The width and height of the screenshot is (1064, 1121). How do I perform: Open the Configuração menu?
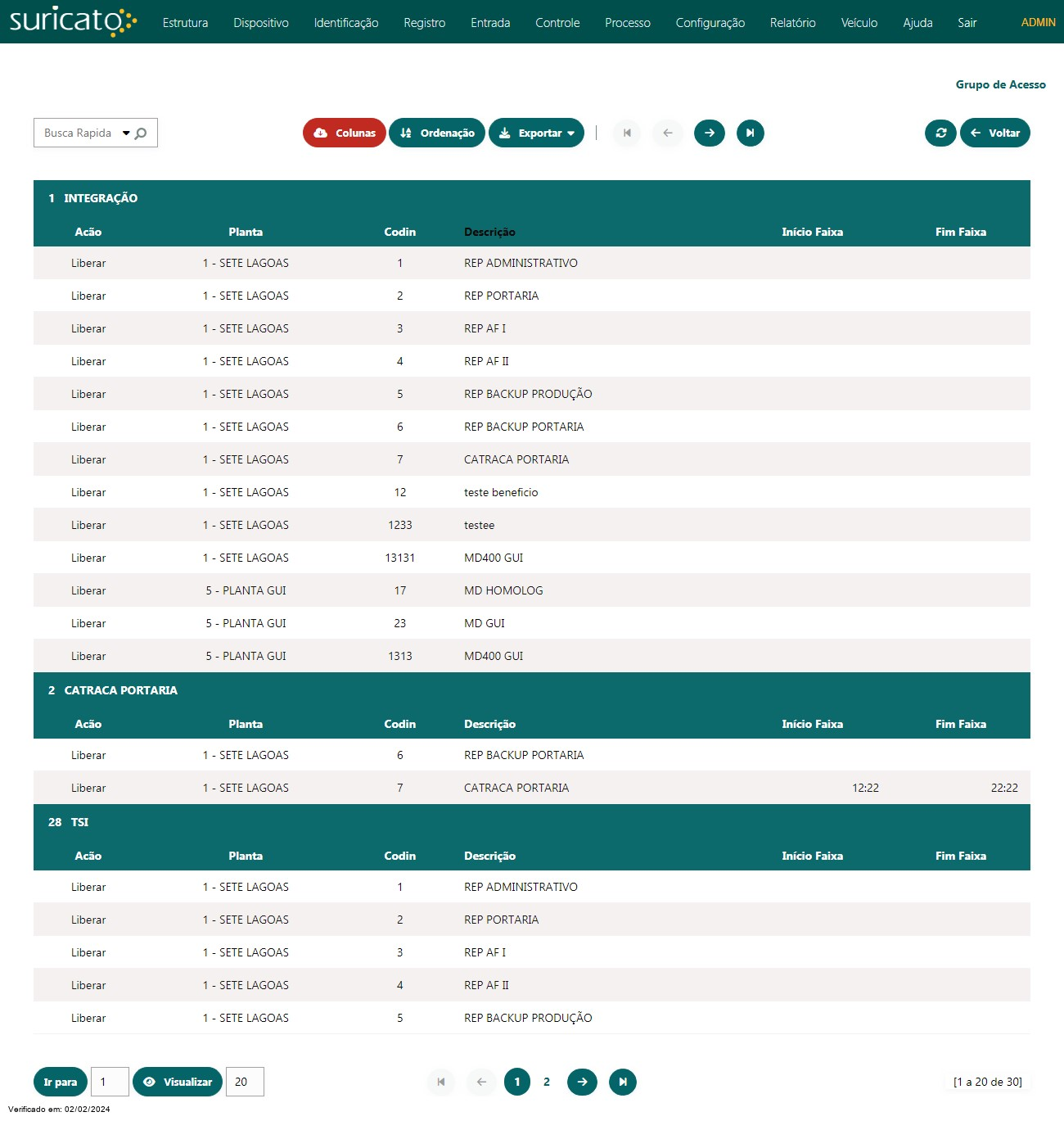click(x=710, y=23)
